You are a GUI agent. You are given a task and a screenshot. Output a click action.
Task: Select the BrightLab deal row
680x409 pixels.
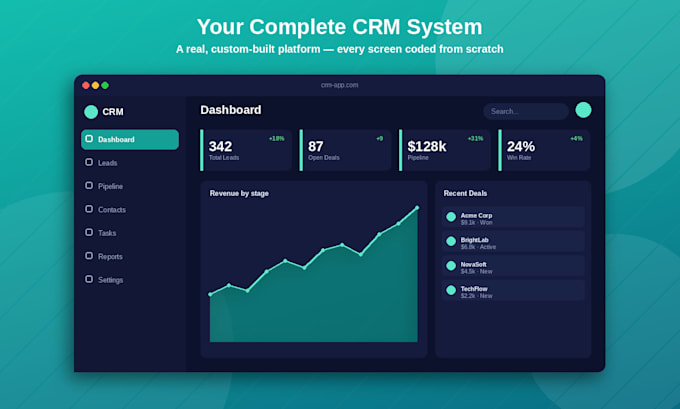click(513, 242)
